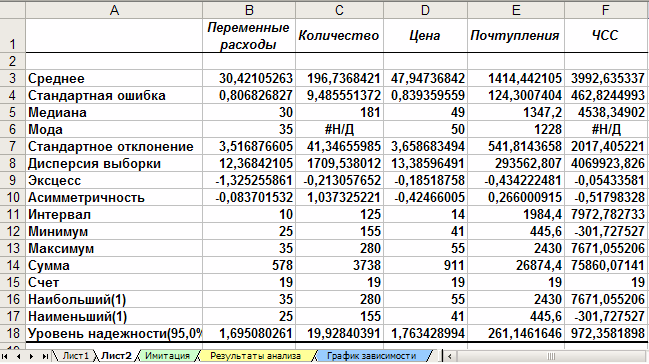This screenshot has width=649, height=364.
Task: Select the 'Минимум' label cell
Action: coord(114,231)
